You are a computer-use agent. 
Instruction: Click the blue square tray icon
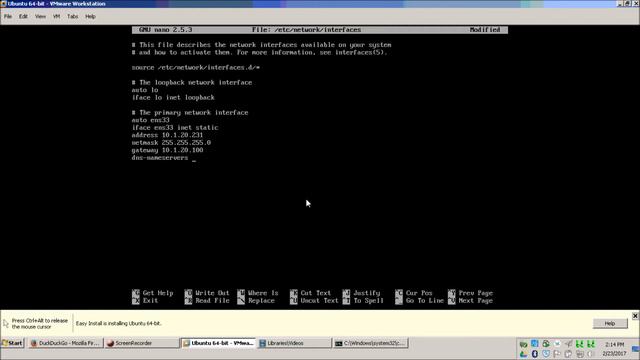tap(535, 344)
